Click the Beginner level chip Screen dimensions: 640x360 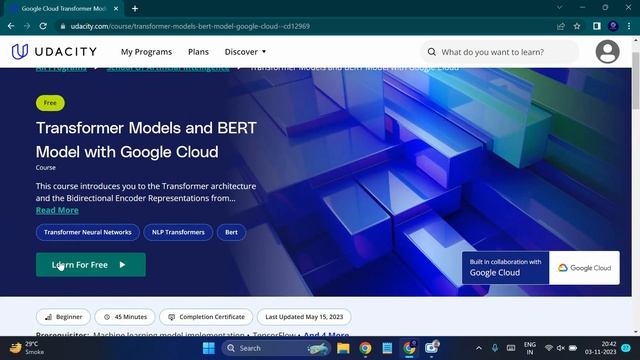(63, 317)
